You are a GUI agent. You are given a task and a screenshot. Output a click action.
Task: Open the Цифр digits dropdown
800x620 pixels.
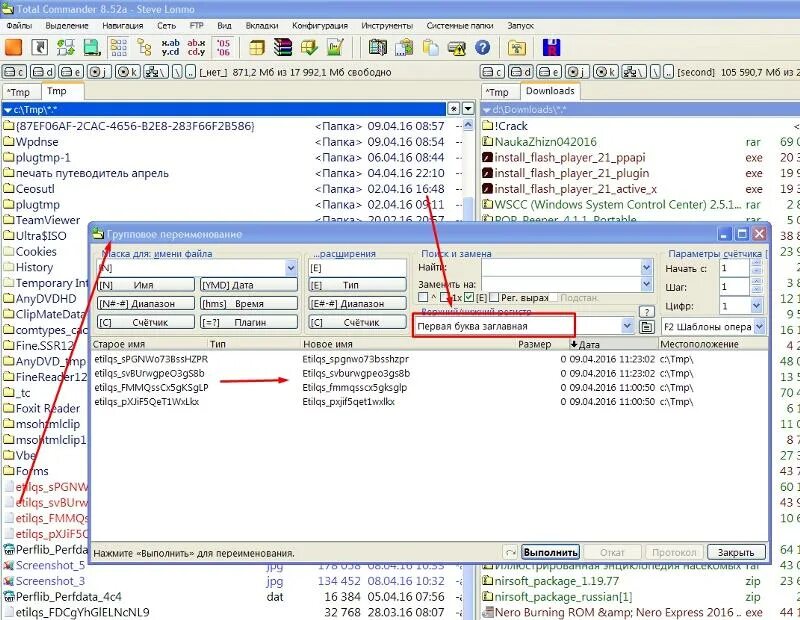point(756,306)
